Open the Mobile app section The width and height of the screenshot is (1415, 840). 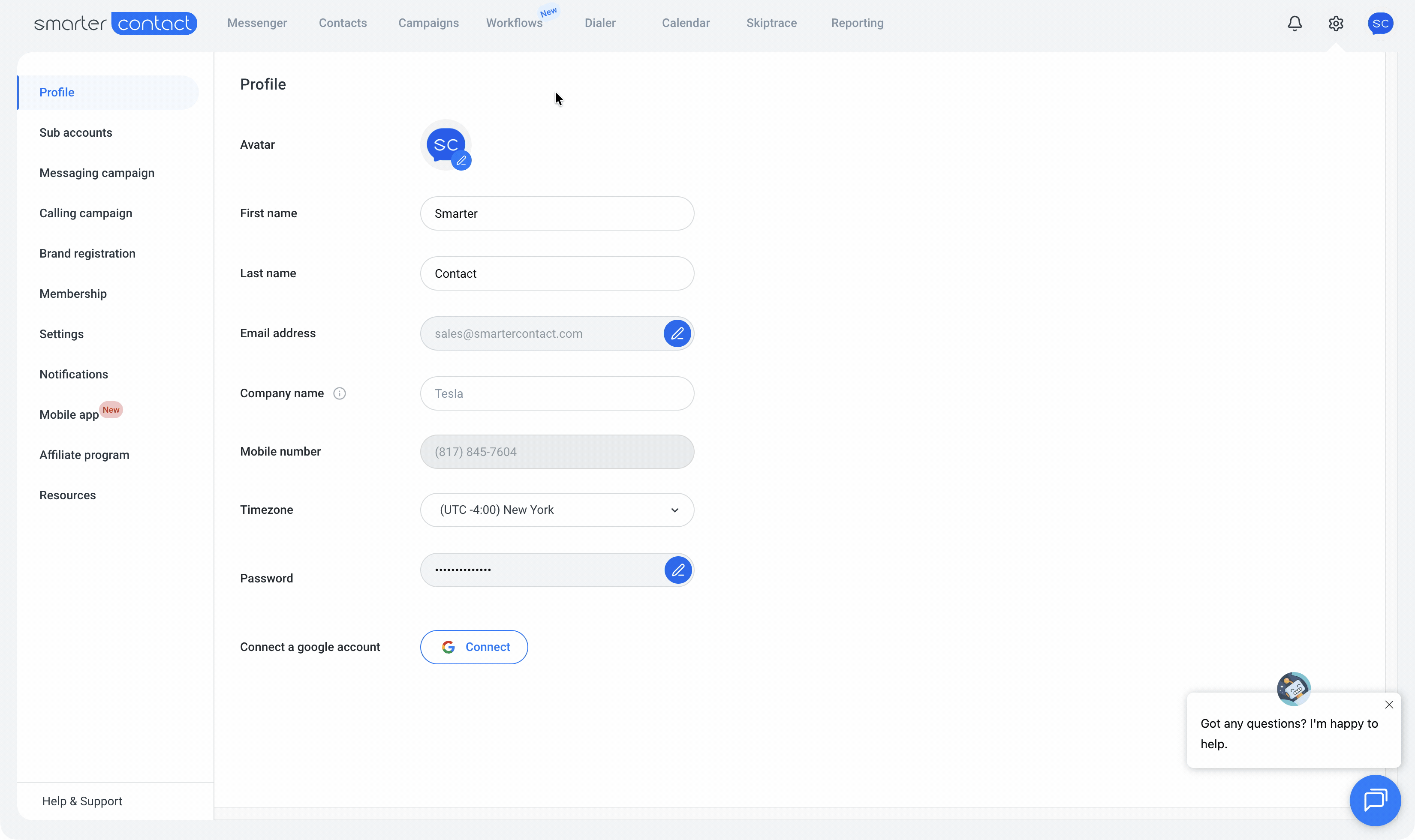click(x=69, y=414)
